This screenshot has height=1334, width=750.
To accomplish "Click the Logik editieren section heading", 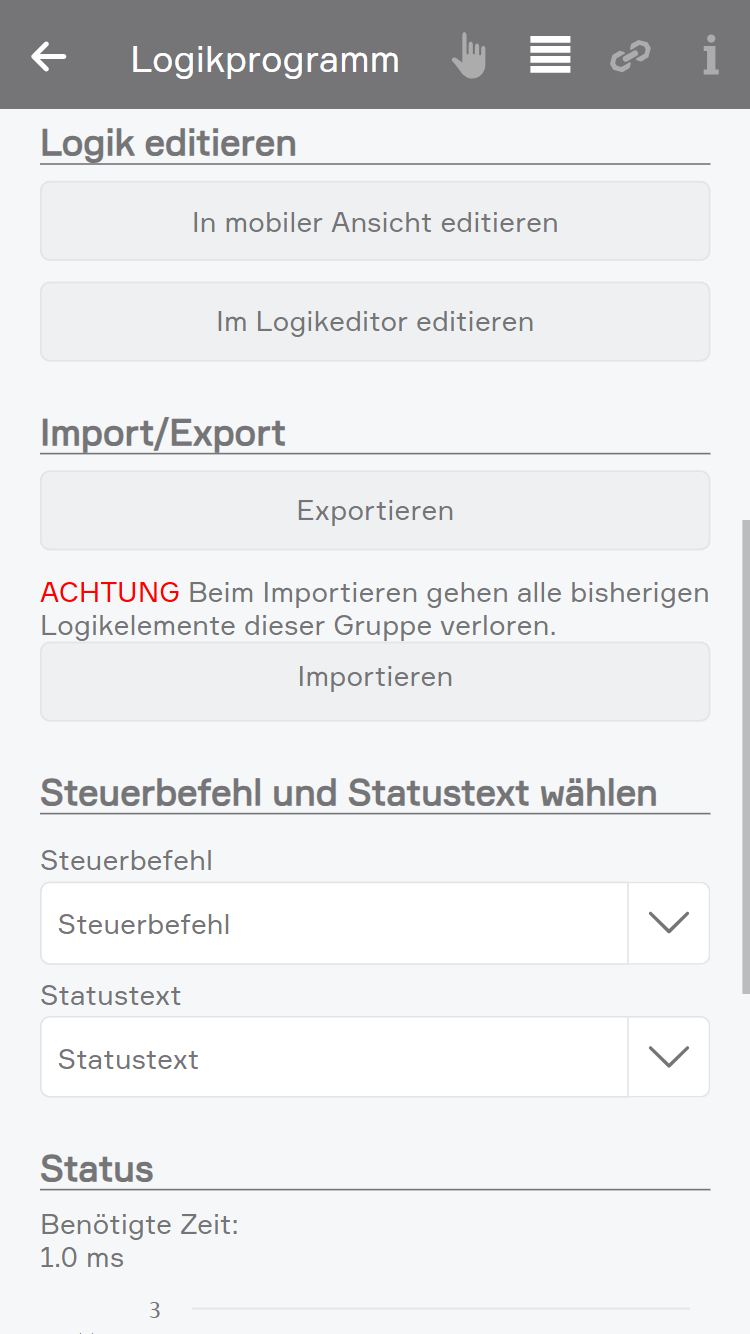I will (168, 143).
